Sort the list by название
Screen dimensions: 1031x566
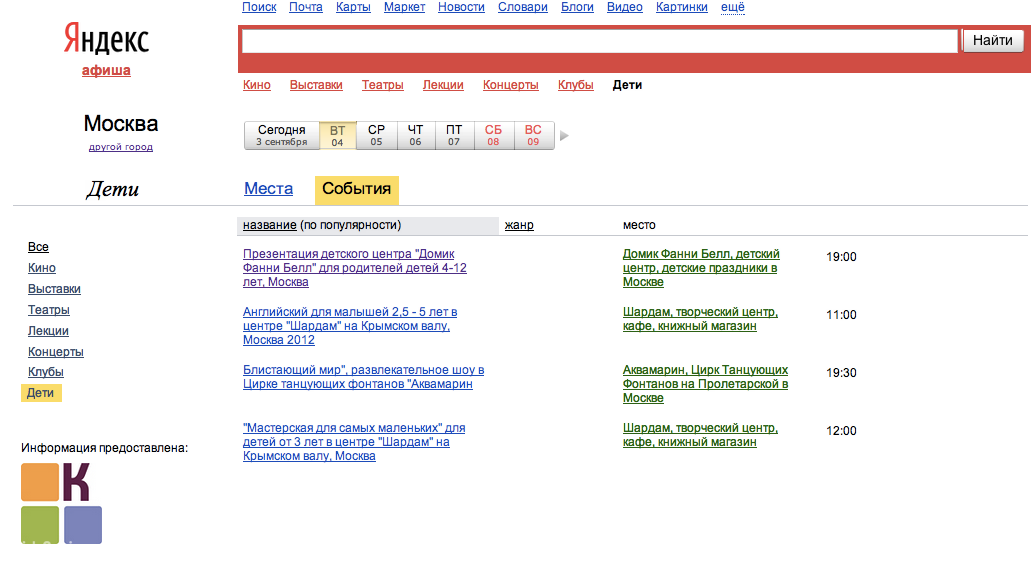pyautogui.click(x=270, y=225)
